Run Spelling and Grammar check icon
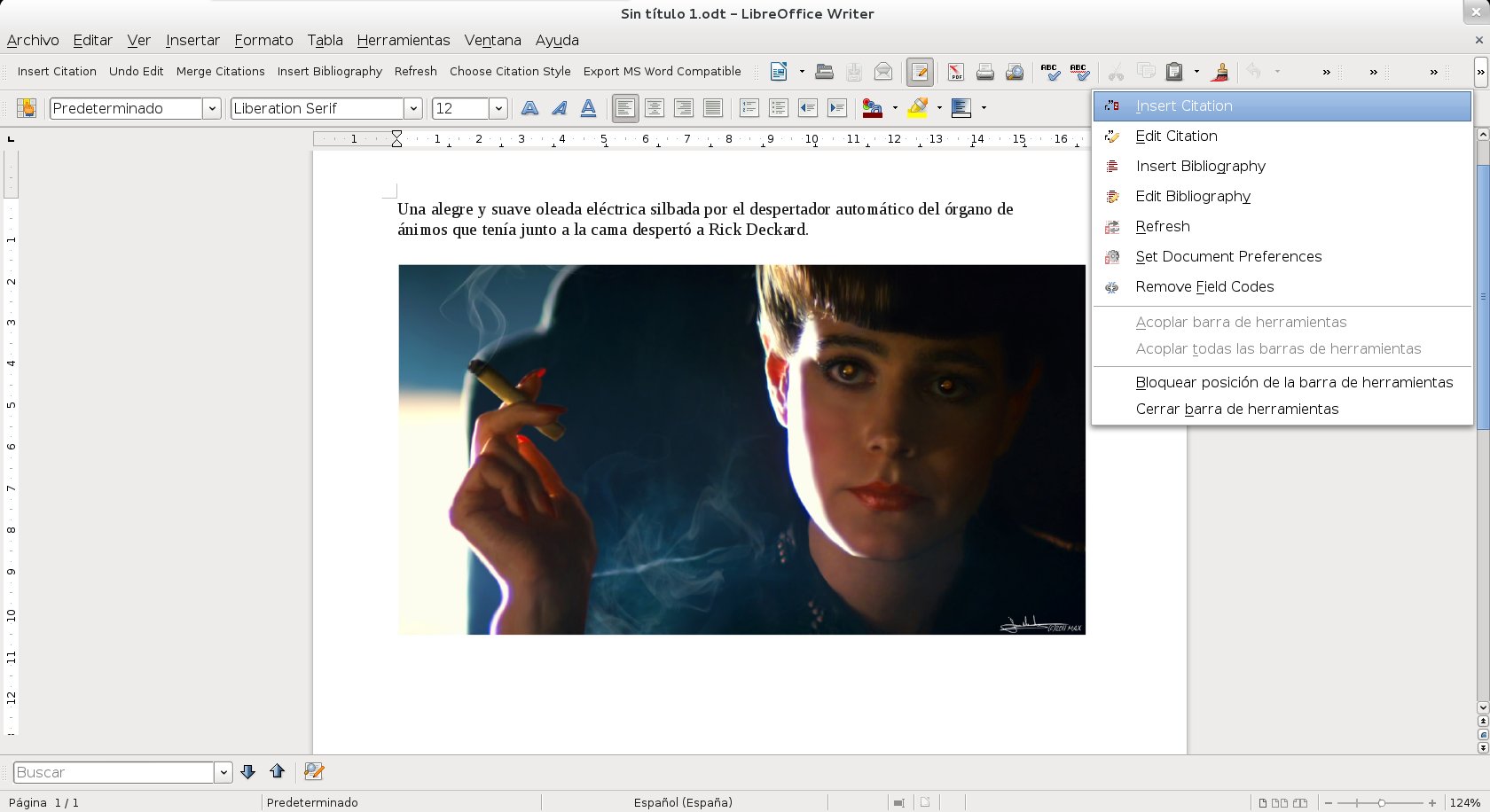The image size is (1490, 812). click(1050, 72)
